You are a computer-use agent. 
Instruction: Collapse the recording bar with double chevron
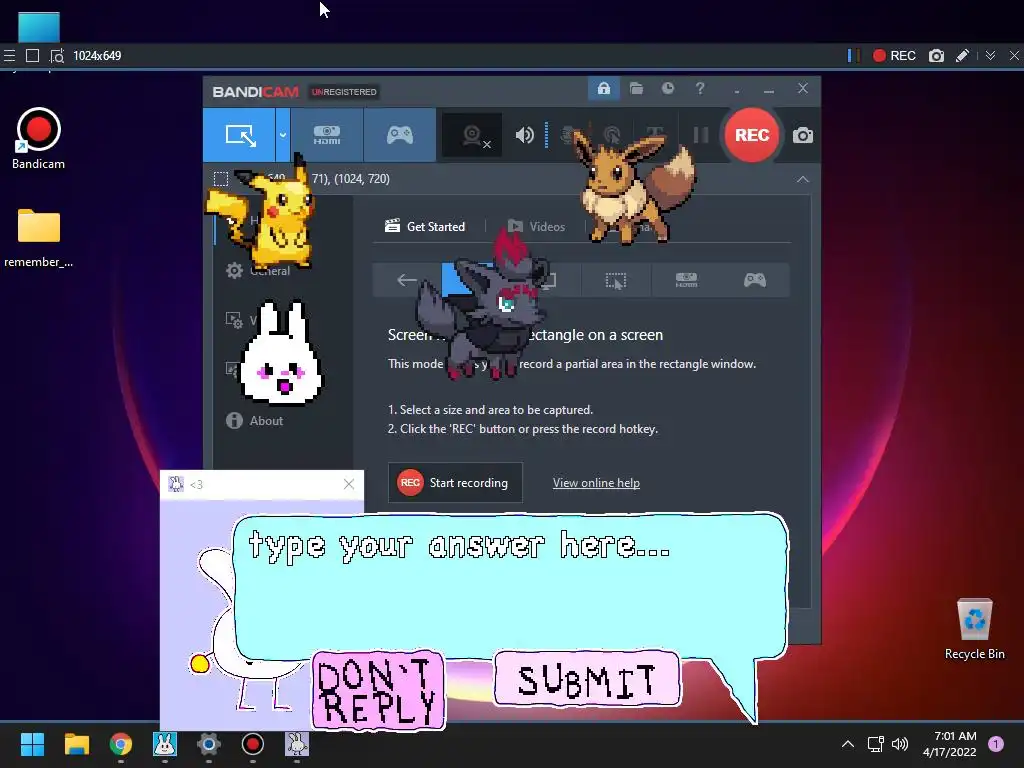point(990,56)
